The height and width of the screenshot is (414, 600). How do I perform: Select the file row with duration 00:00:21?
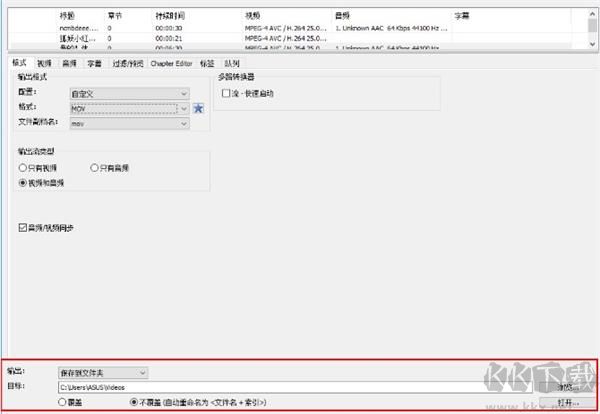click(297, 38)
